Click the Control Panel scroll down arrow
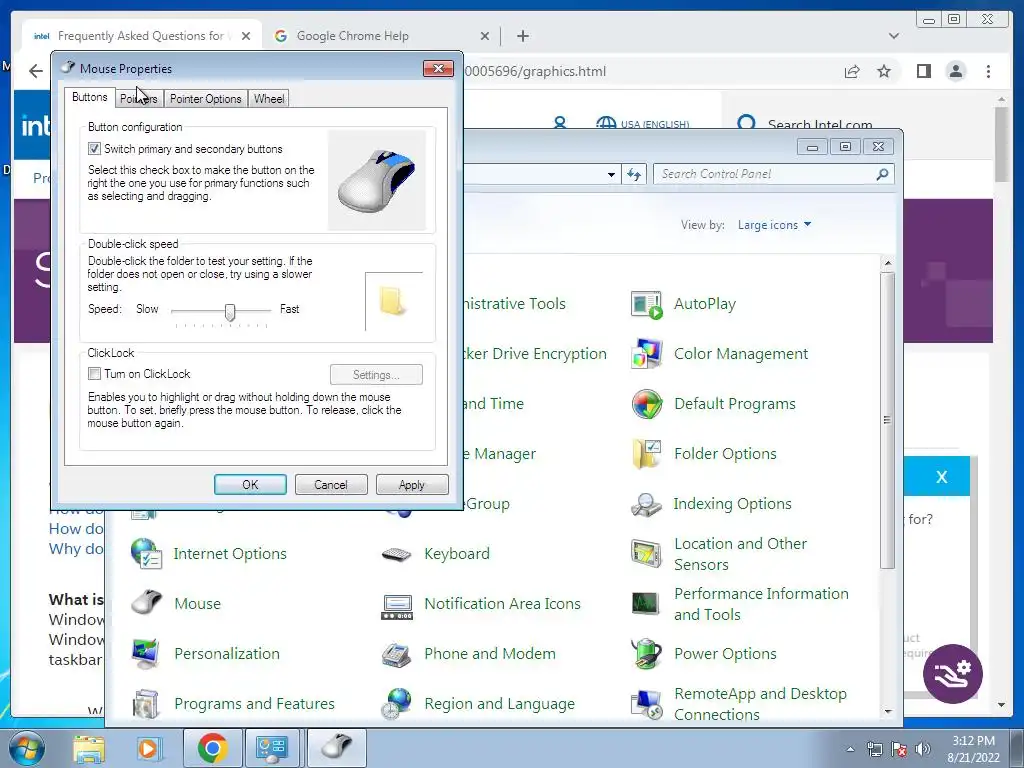 (x=887, y=711)
